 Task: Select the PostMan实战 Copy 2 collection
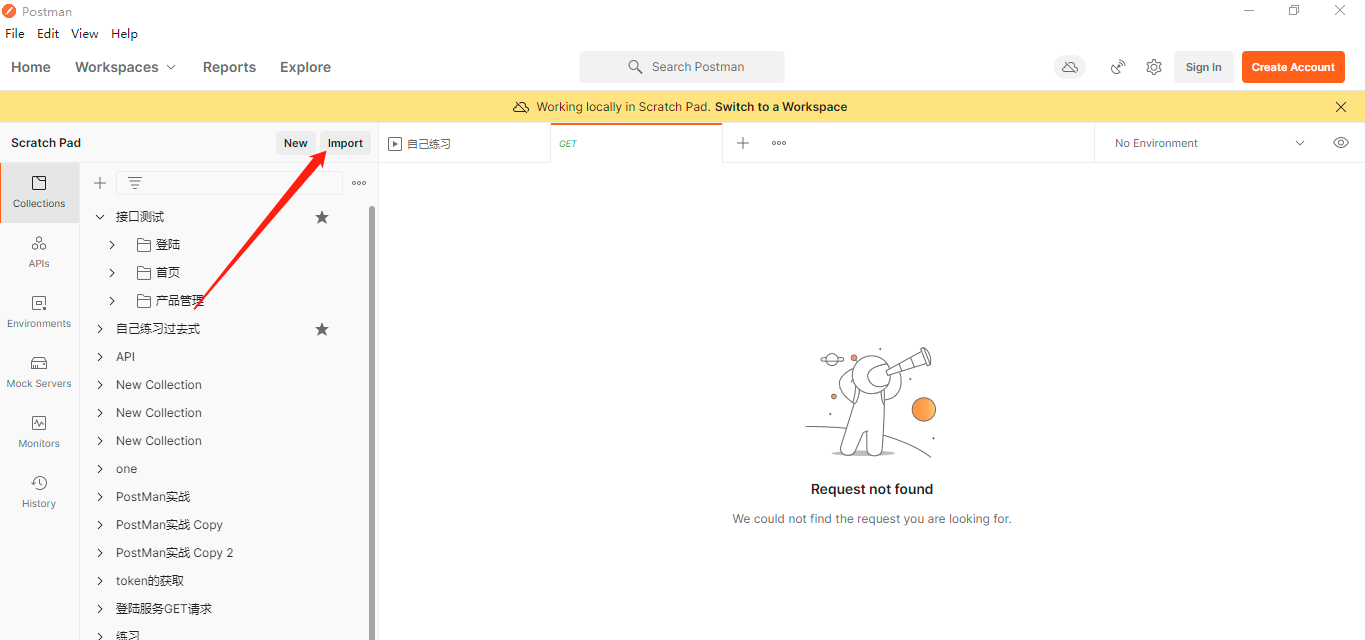pos(174,553)
